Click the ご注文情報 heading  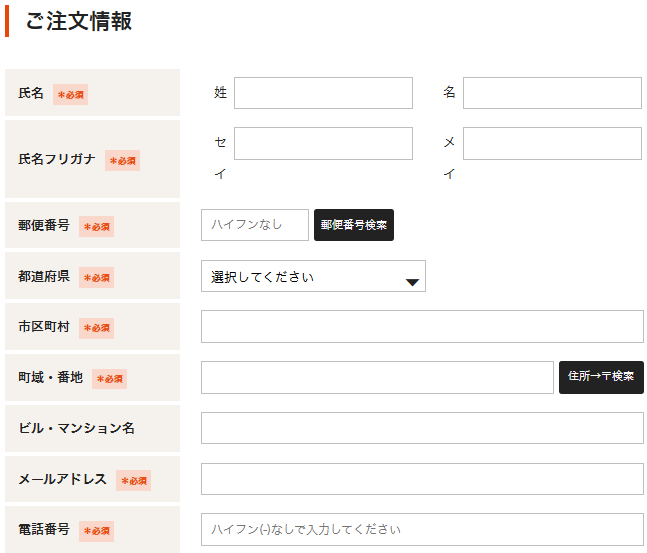pos(78,21)
